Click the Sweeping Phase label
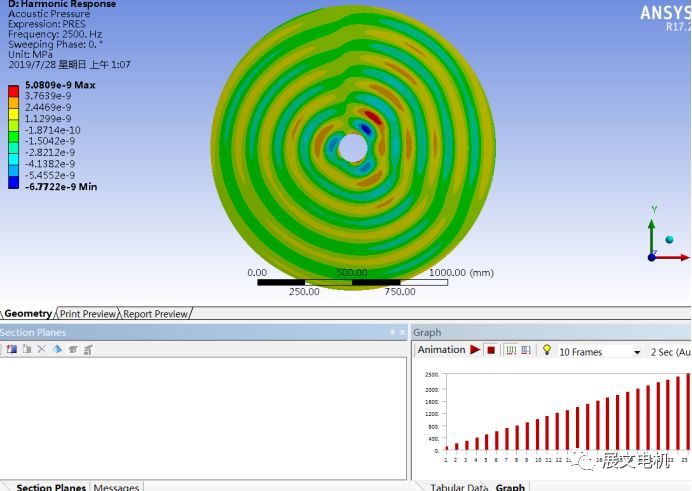The height and width of the screenshot is (491, 692). pyautogui.click(x=56, y=44)
